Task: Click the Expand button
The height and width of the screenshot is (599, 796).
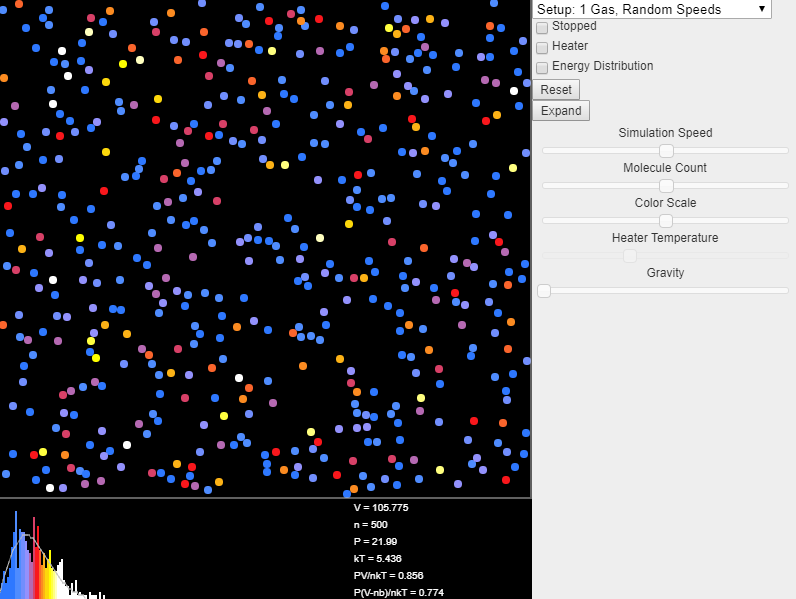Action: [561, 111]
